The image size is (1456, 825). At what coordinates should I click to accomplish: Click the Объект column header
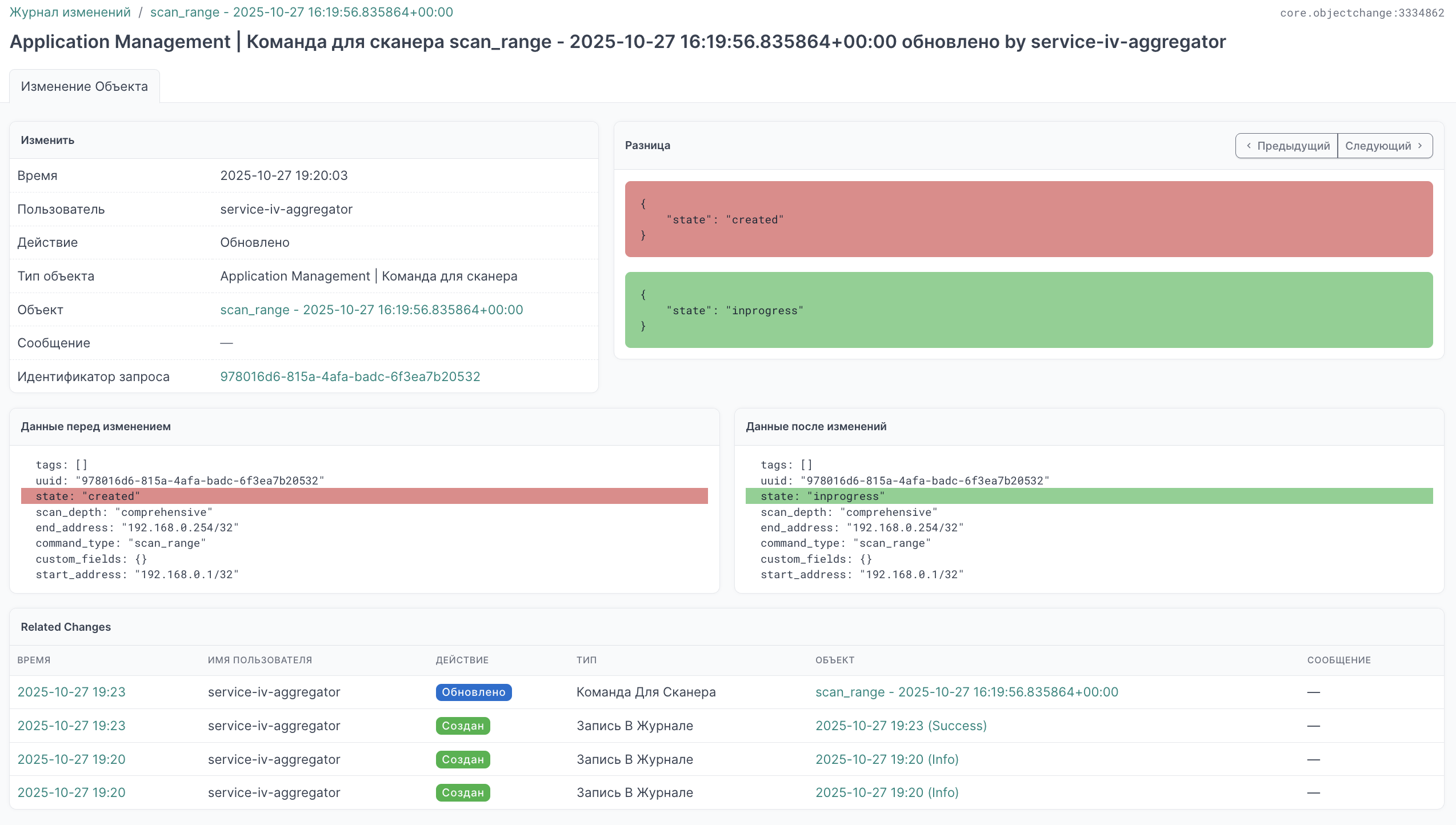click(x=834, y=660)
